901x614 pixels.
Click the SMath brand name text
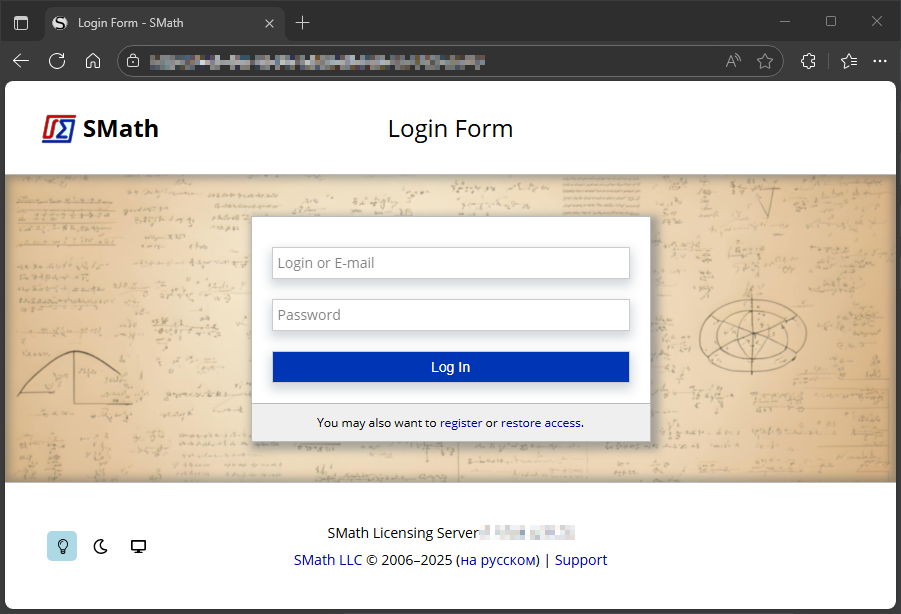click(121, 129)
